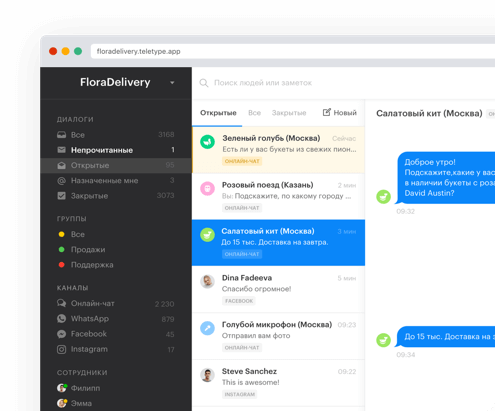The width and height of the screenshot is (495, 411).
Task: Click the Непрочитанные envelope icon
Action: pyautogui.click(x=61, y=150)
